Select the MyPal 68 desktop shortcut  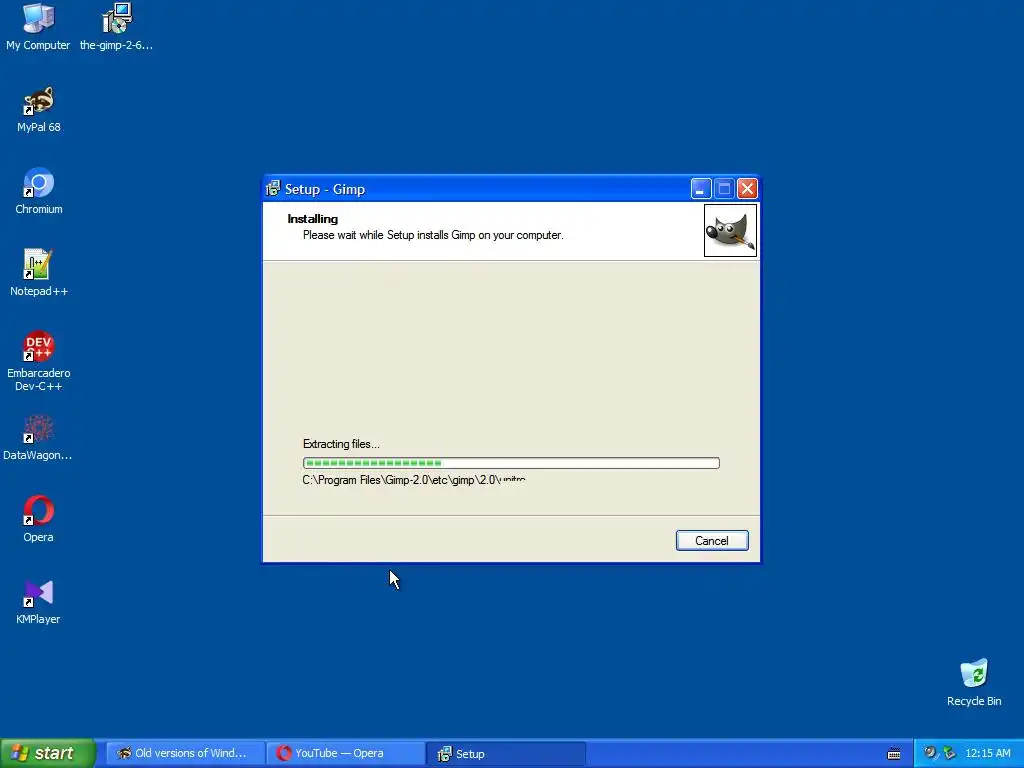[39, 108]
